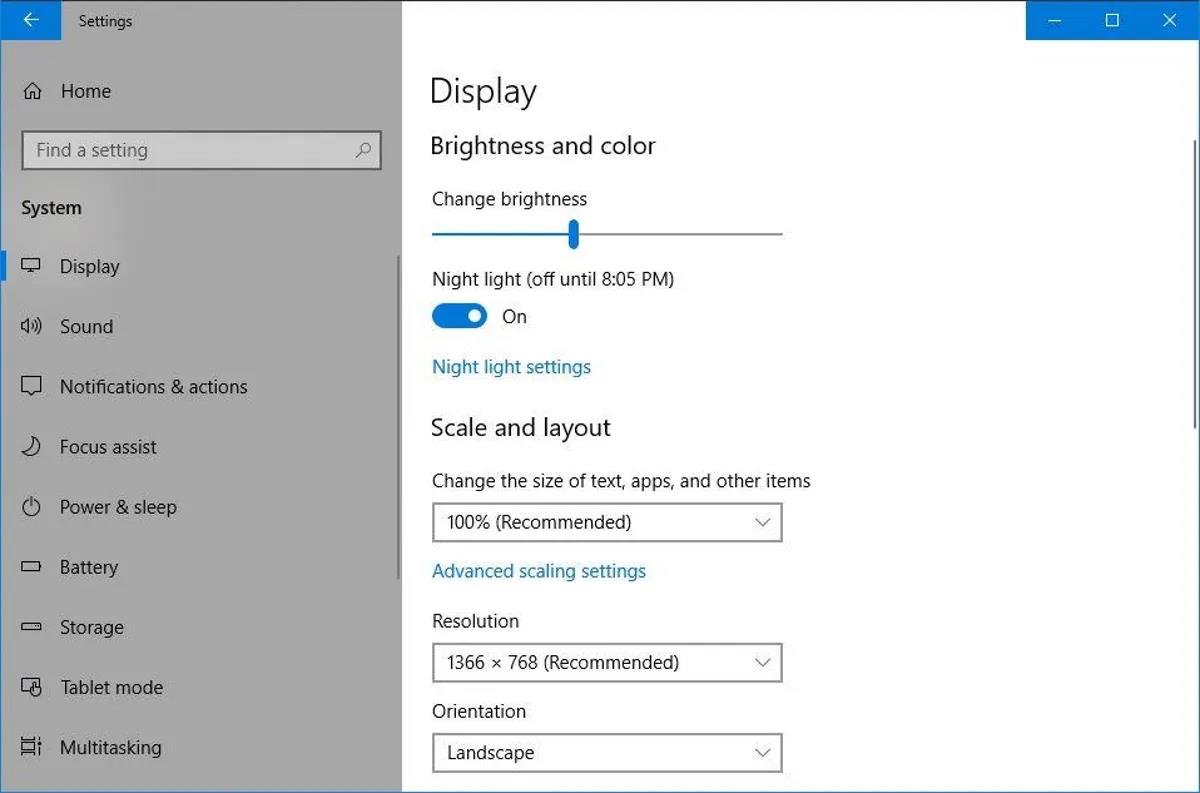Click the Multitasking icon
The width and height of the screenshot is (1200, 793).
point(32,748)
